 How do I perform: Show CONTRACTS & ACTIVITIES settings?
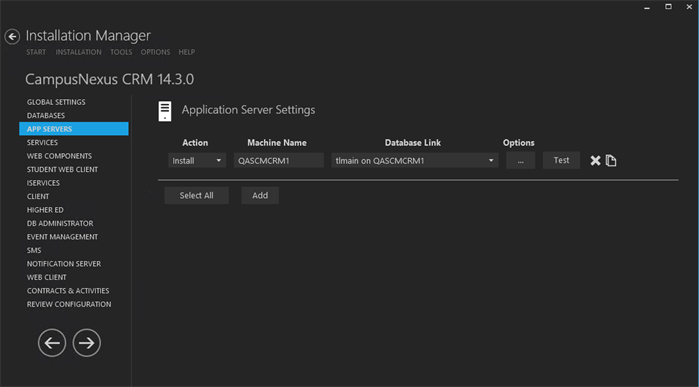[x=68, y=291]
